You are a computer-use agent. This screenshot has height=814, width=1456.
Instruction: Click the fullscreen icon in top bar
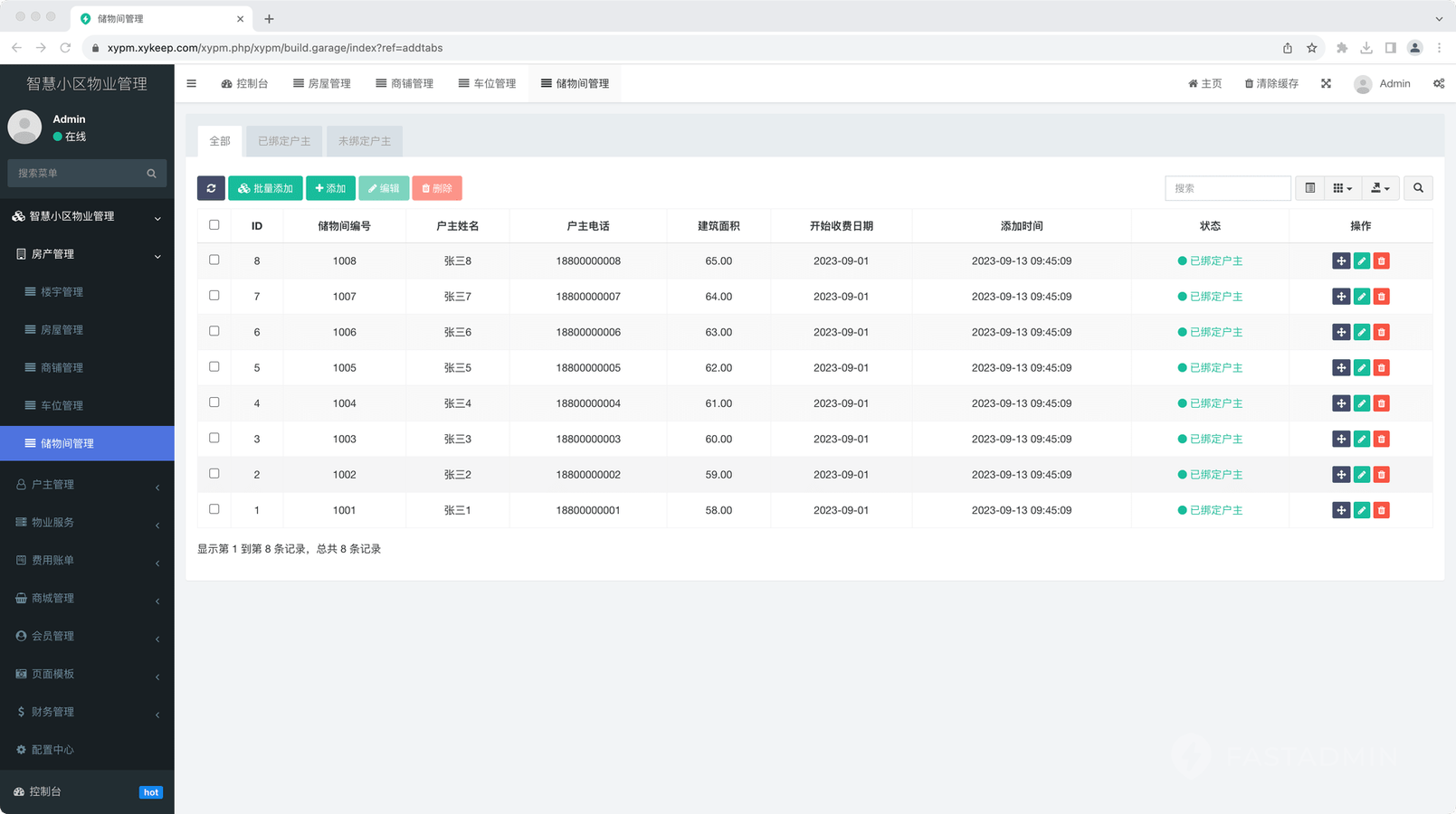pyautogui.click(x=1326, y=83)
